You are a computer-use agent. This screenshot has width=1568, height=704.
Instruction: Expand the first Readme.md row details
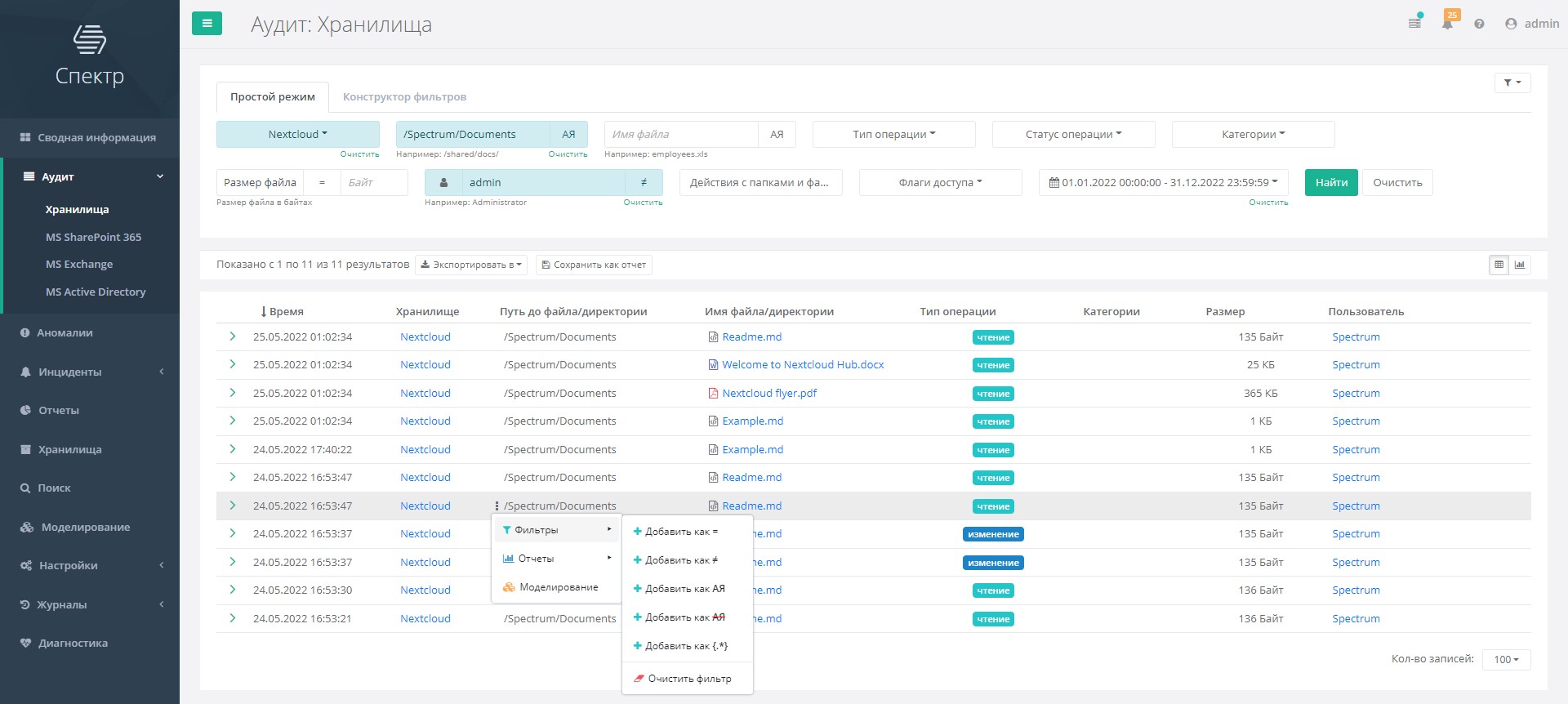(233, 336)
